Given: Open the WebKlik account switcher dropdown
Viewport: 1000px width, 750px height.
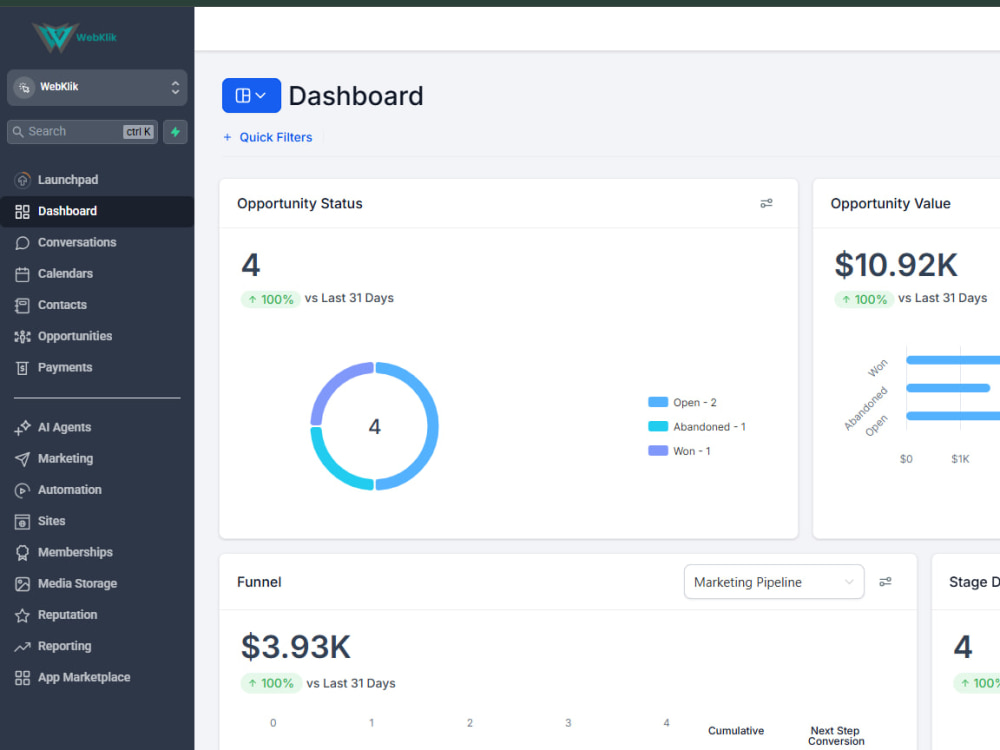Looking at the screenshot, I should click(x=97, y=87).
